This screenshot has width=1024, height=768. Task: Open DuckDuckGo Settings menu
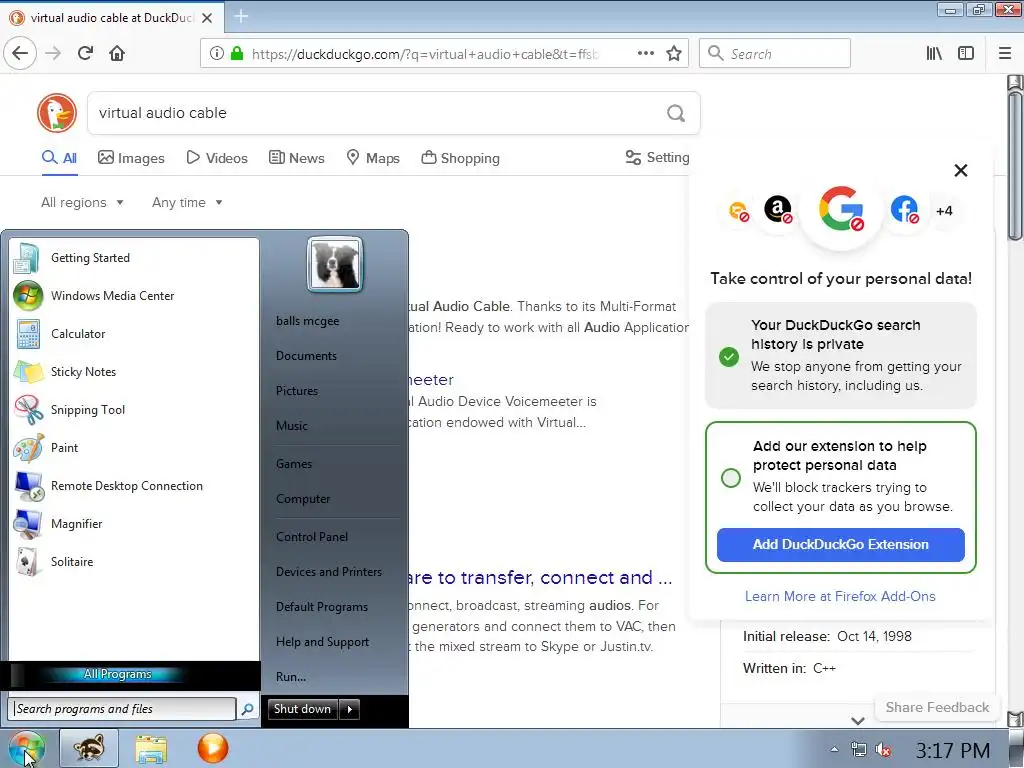(x=657, y=157)
